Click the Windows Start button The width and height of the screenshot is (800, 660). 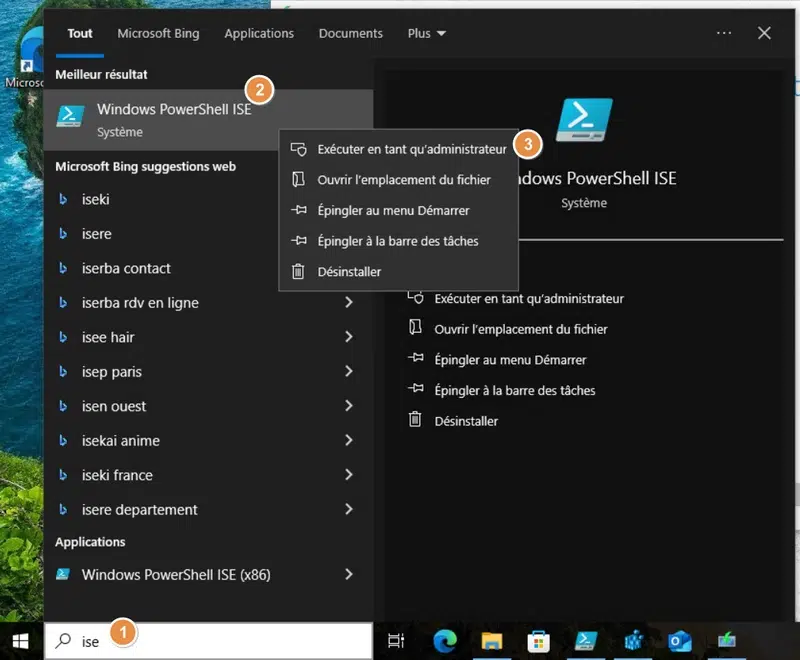21,641
